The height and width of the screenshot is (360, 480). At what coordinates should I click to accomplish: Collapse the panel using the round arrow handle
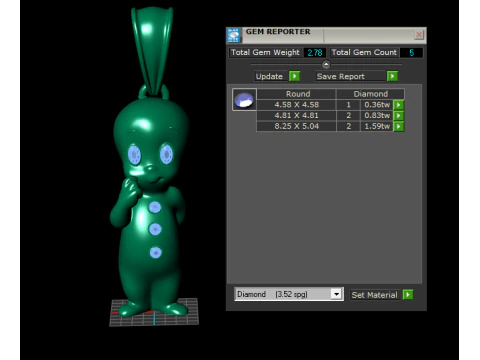pyautogui.click(x=326, y=64)
